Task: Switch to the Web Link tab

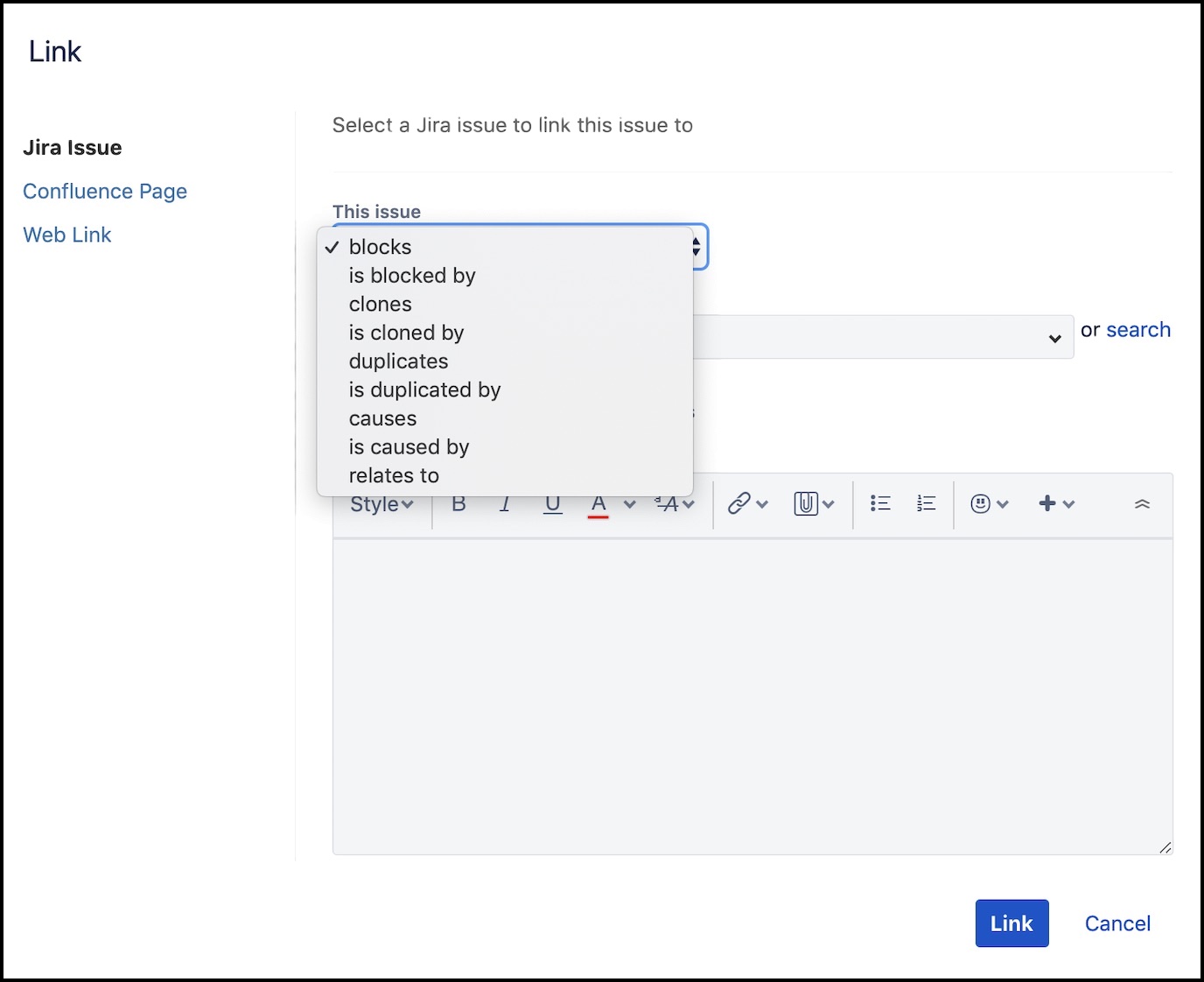Action: coord(66,235)
